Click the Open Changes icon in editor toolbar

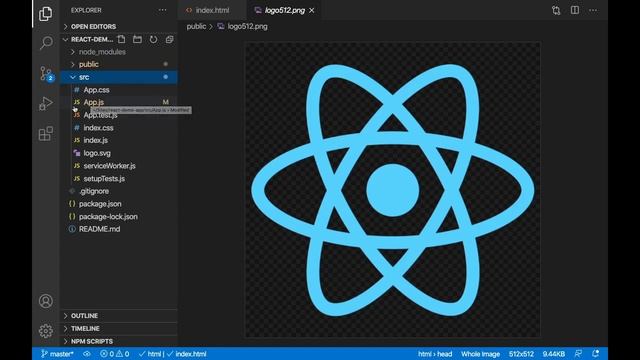click(556, 10)
